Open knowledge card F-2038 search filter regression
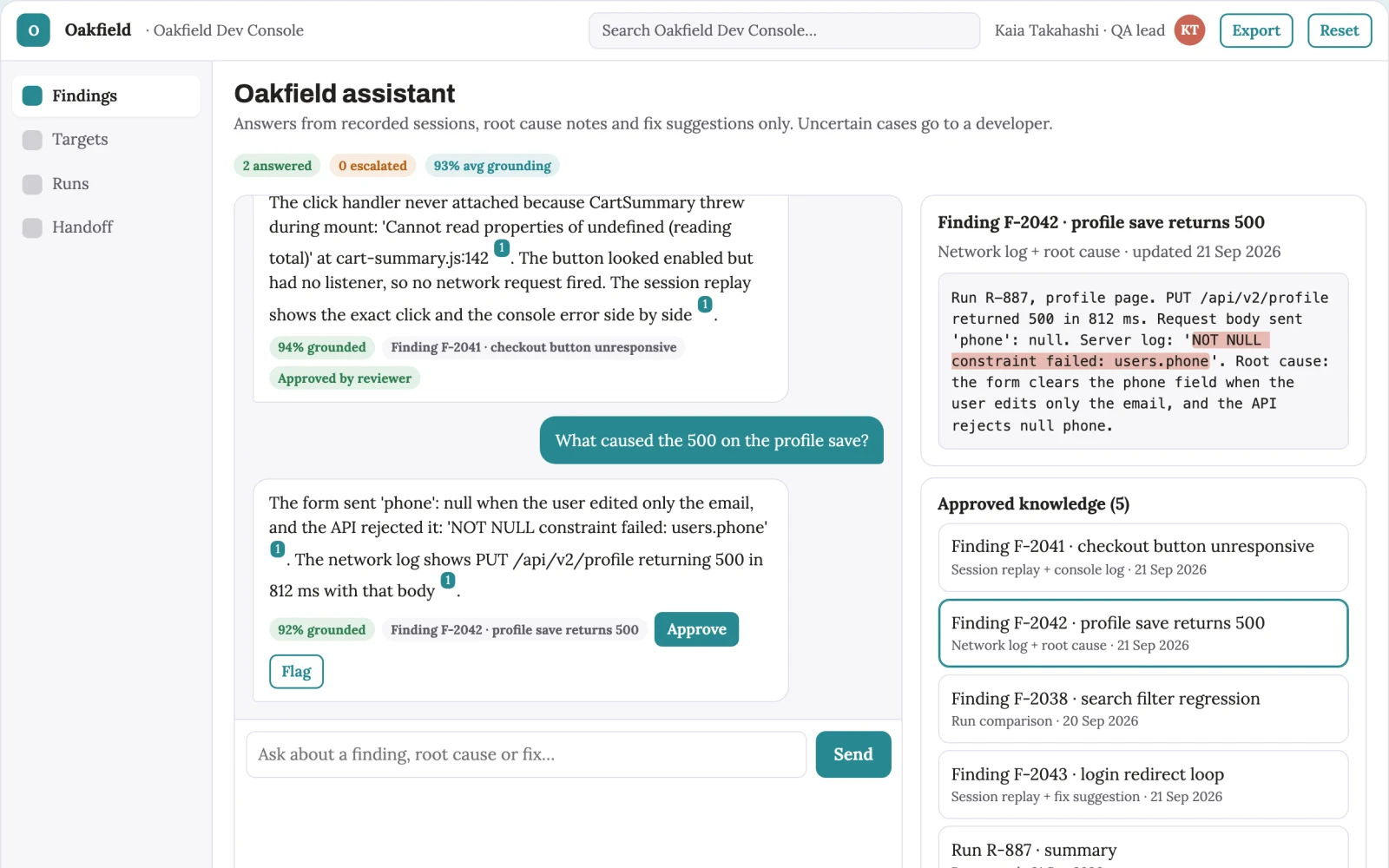This screenshot has height=868, width=1389. pos(1142,709)
